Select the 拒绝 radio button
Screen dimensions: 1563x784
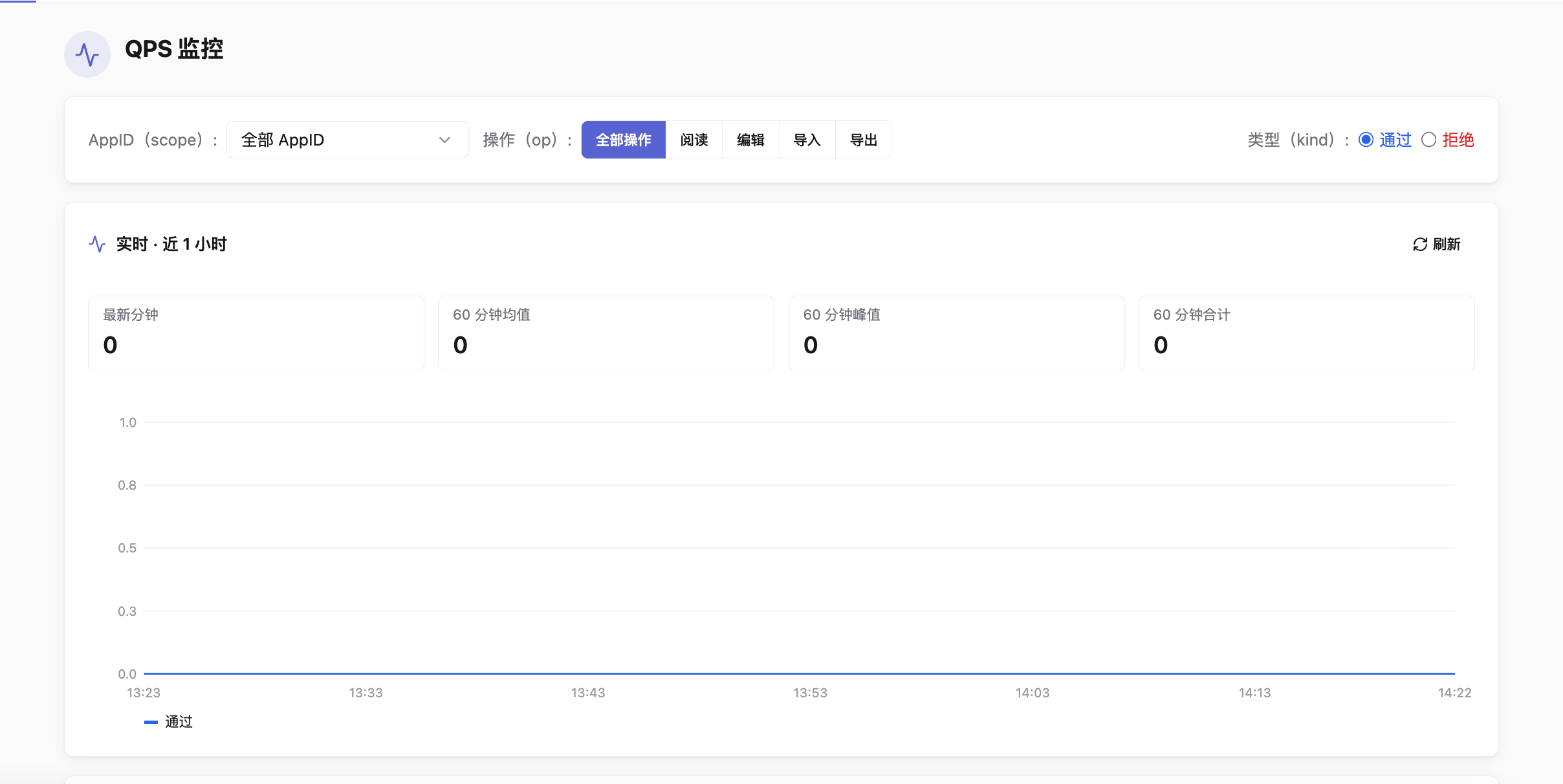[x=1428, y=140]
